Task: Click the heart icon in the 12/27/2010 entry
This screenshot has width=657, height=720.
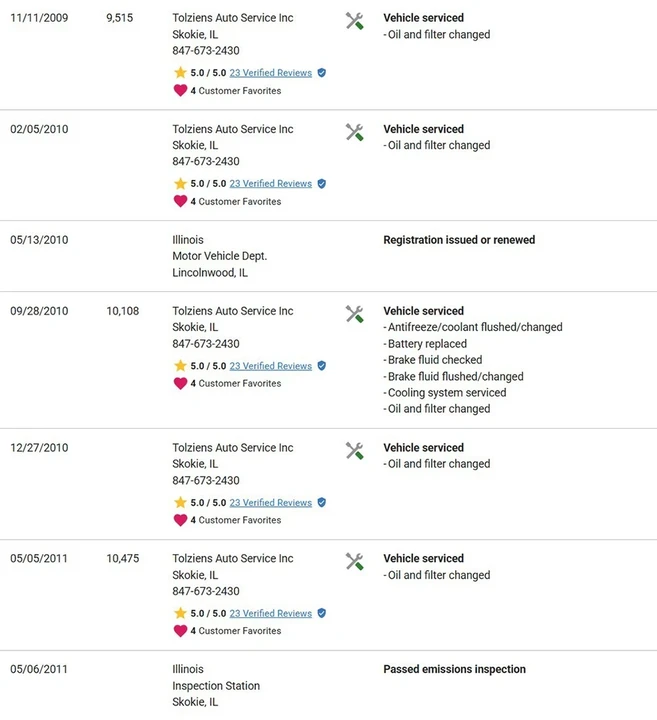Action: (180, 520)
